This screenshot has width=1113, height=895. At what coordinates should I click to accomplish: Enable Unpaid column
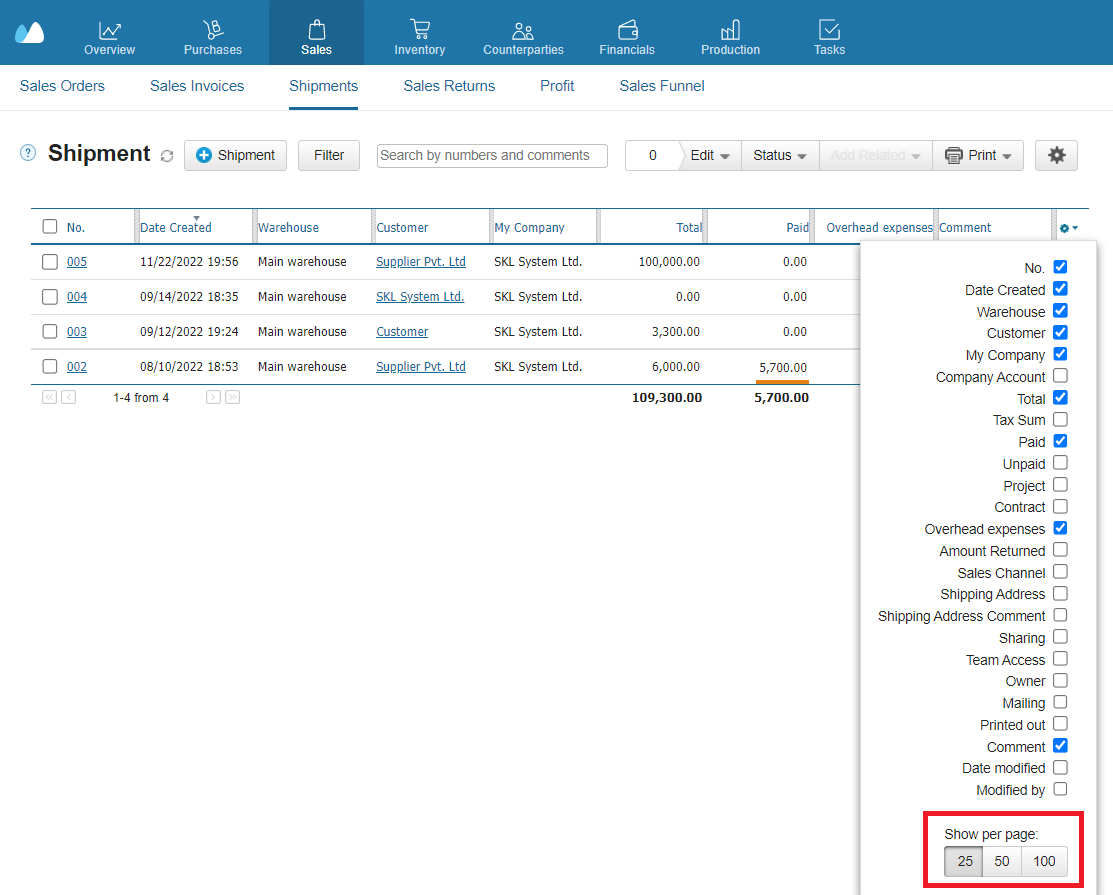(1060, 463)
